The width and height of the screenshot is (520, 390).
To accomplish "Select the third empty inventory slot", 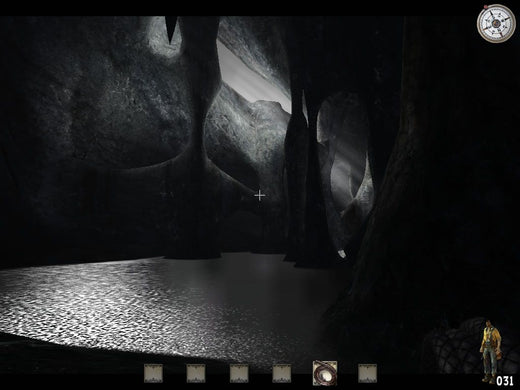I will 239,373.
